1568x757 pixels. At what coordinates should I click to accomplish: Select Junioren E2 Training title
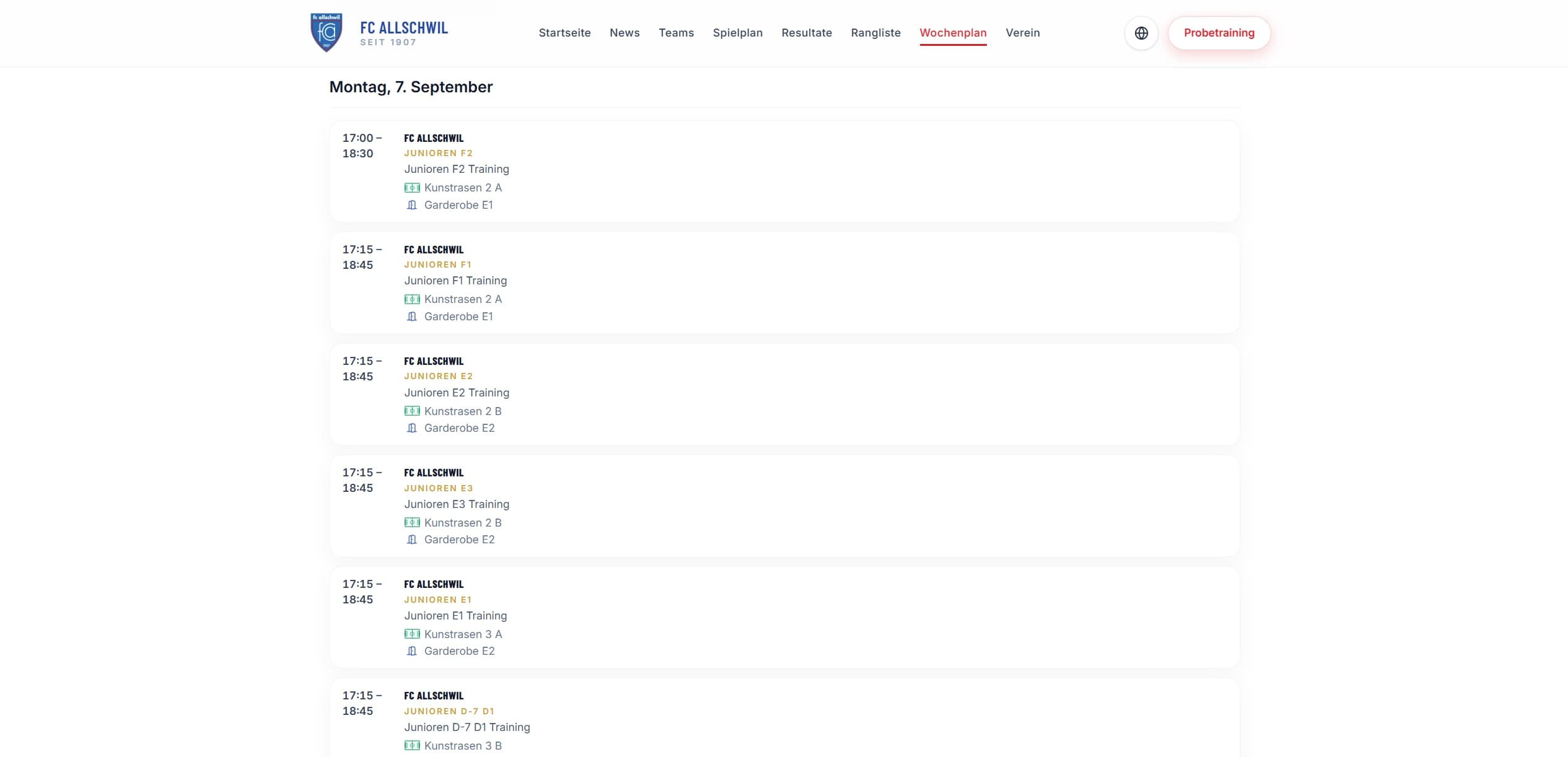click(x=457, y=393)
